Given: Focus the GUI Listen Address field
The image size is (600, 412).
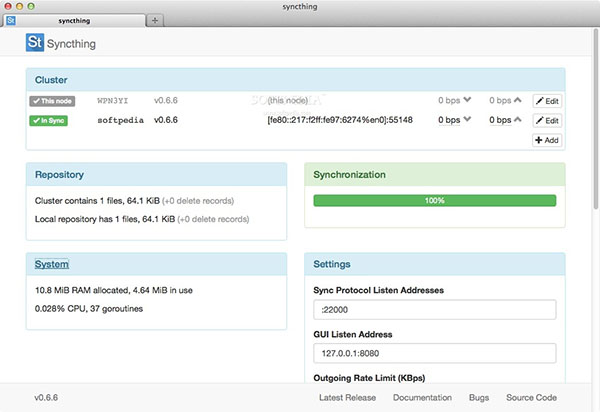Looking at the screenshot, I should (x=367, y=353).
